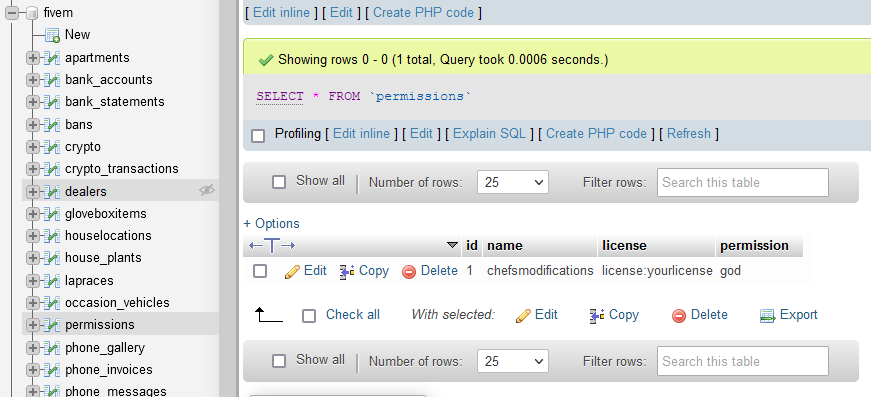Open the lapraces table
Image resolution: width=871 pixels, height=397 pixels.
click(89, 281)
